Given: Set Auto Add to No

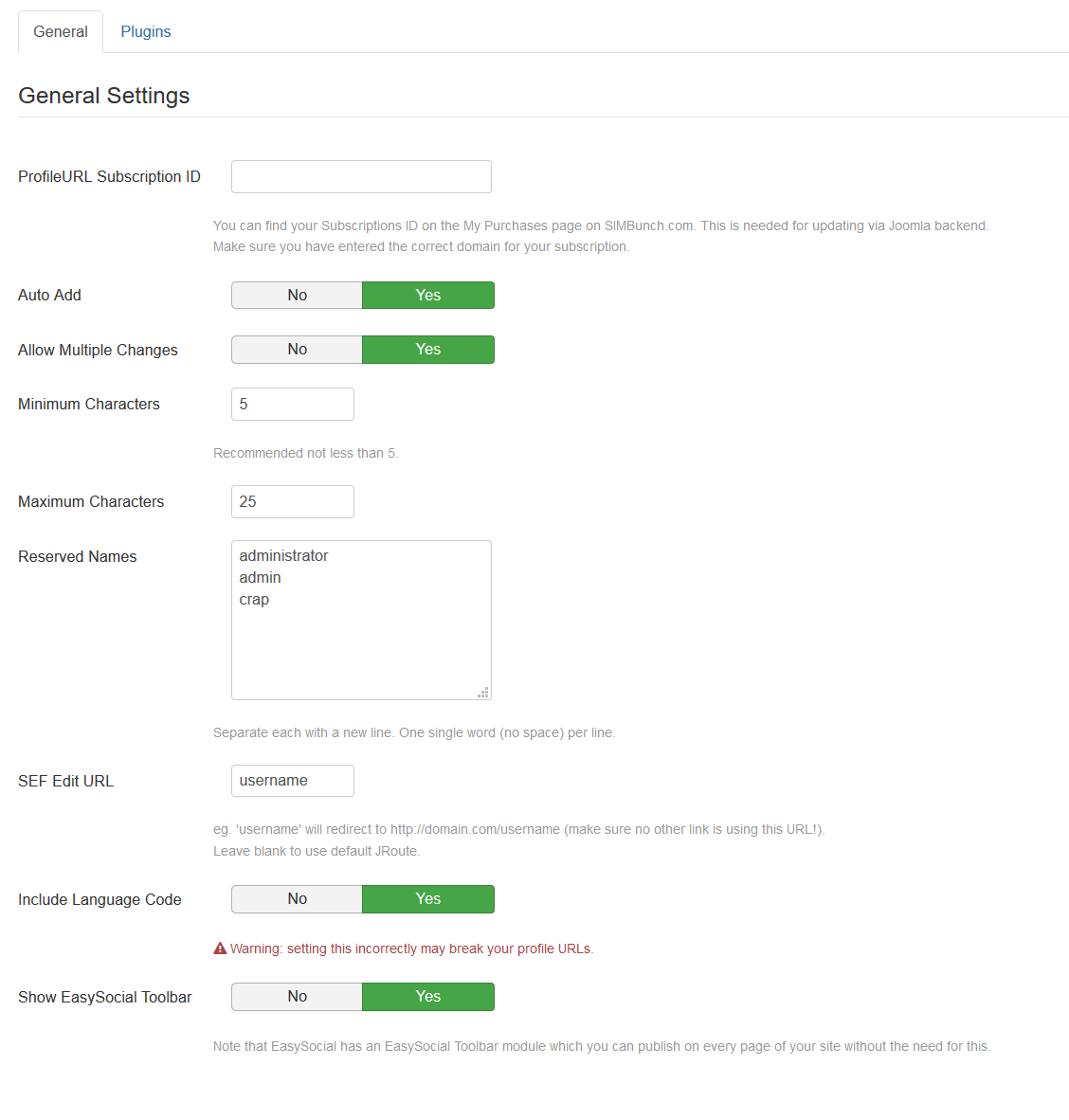Looking at the screenshot, I should coord(297,295).
